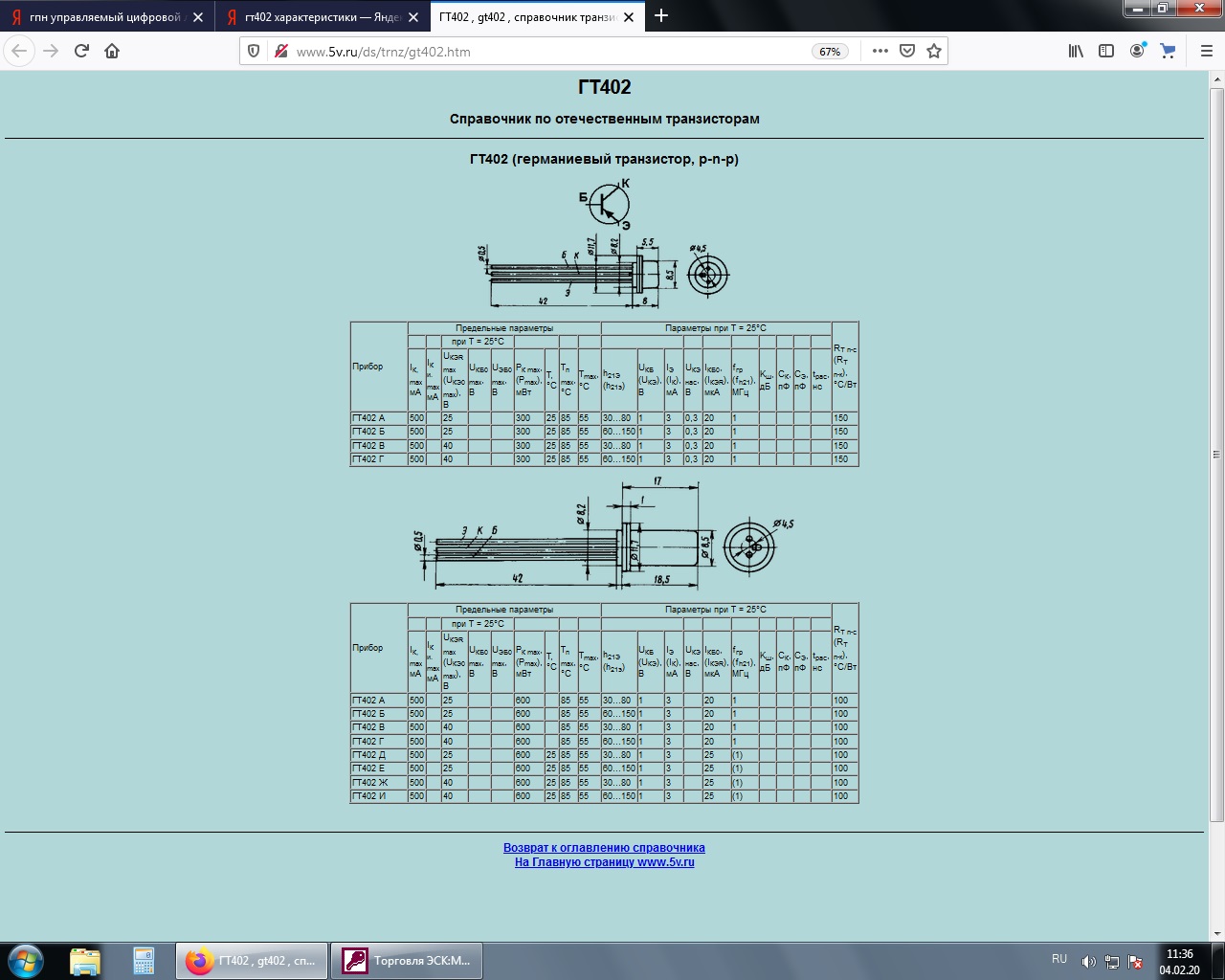Viewport: 1225px width, 980px height.
Task: Open the Calculator taskbar icon
Action: [x=144, y=961]
